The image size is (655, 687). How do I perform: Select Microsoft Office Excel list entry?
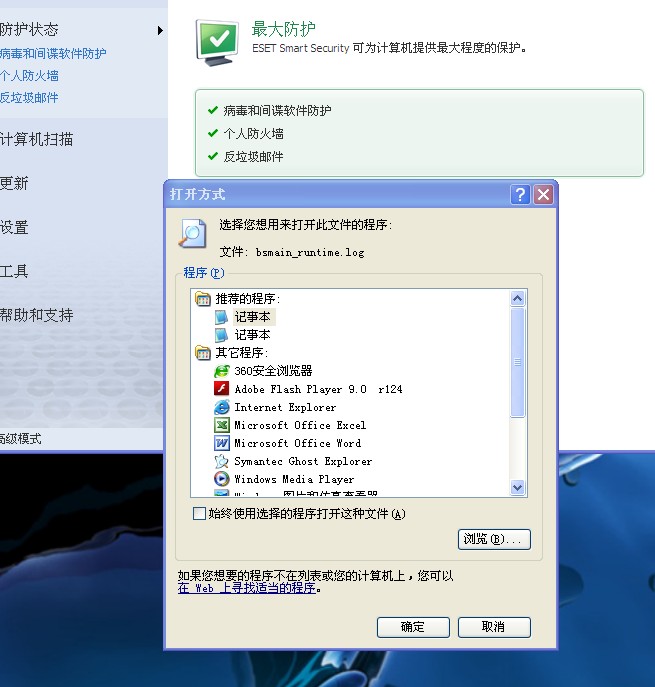pos(300,425)
